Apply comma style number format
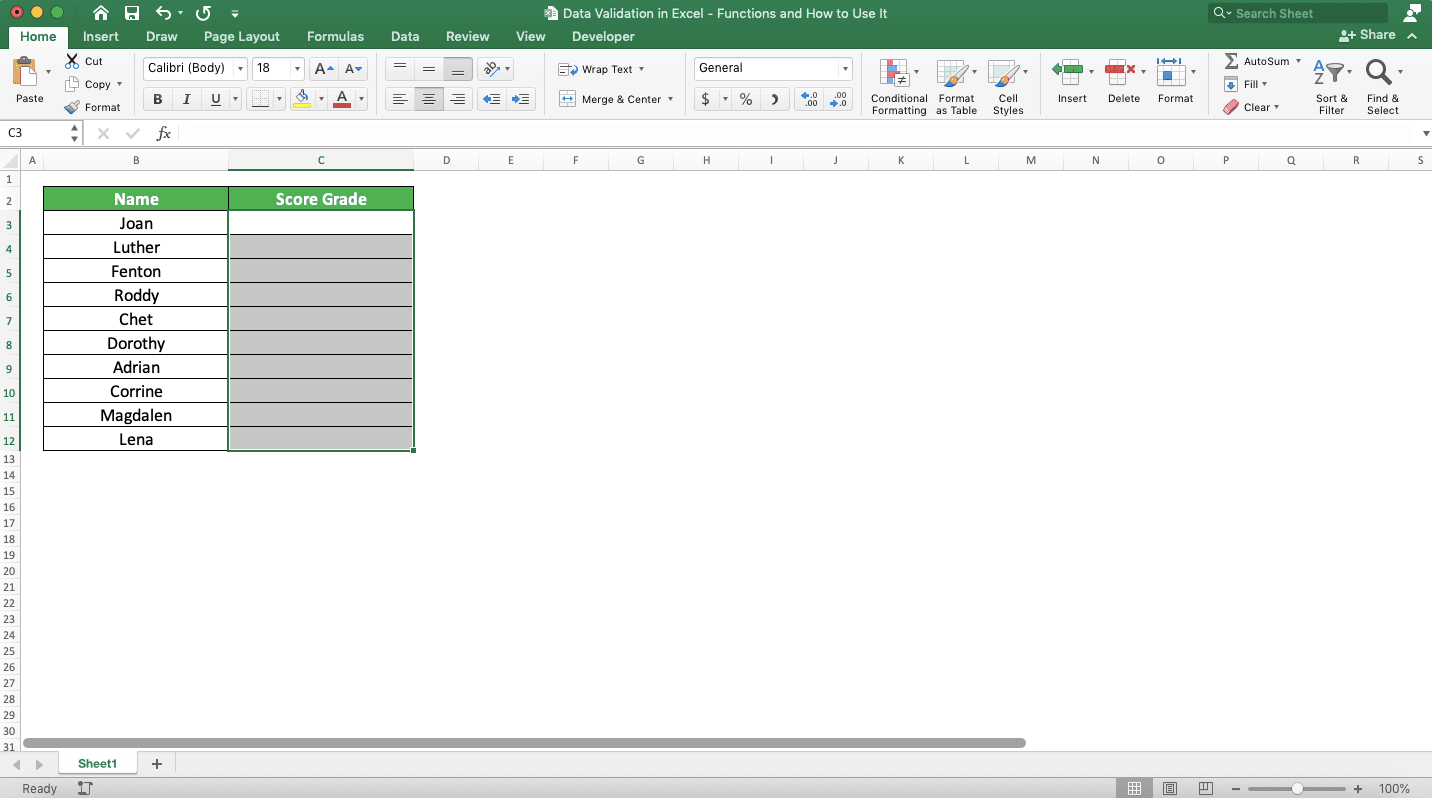Viewport: 1432px width, 798px height. coord(774,99)
